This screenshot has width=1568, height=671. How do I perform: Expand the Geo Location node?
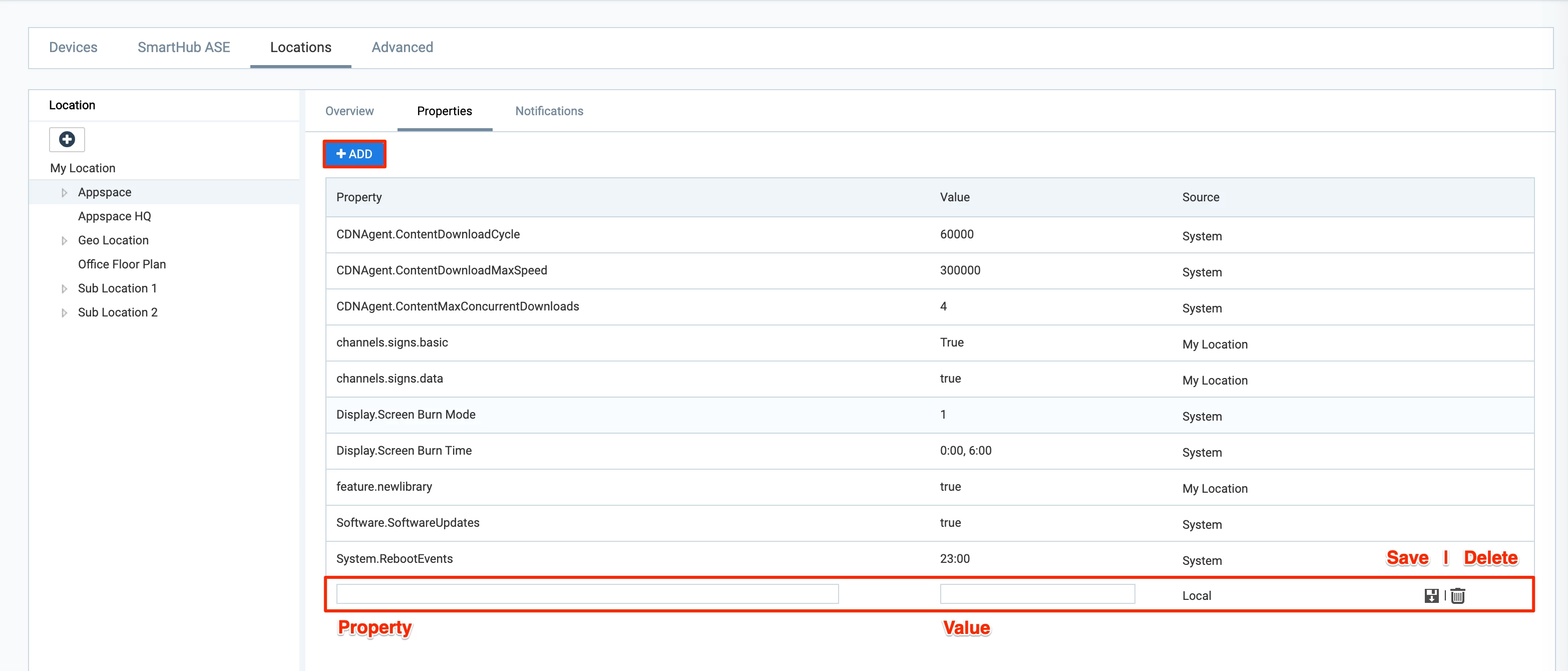pyautogui.click(x=65, y=240)
